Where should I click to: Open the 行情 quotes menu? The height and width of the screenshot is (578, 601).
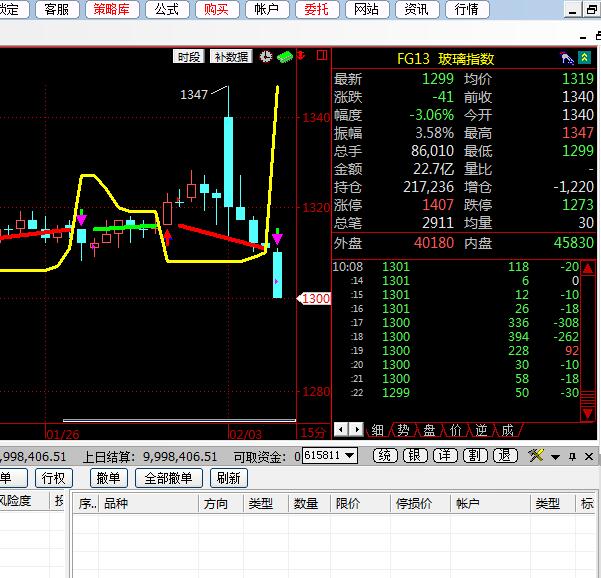(x=467, y=9)
